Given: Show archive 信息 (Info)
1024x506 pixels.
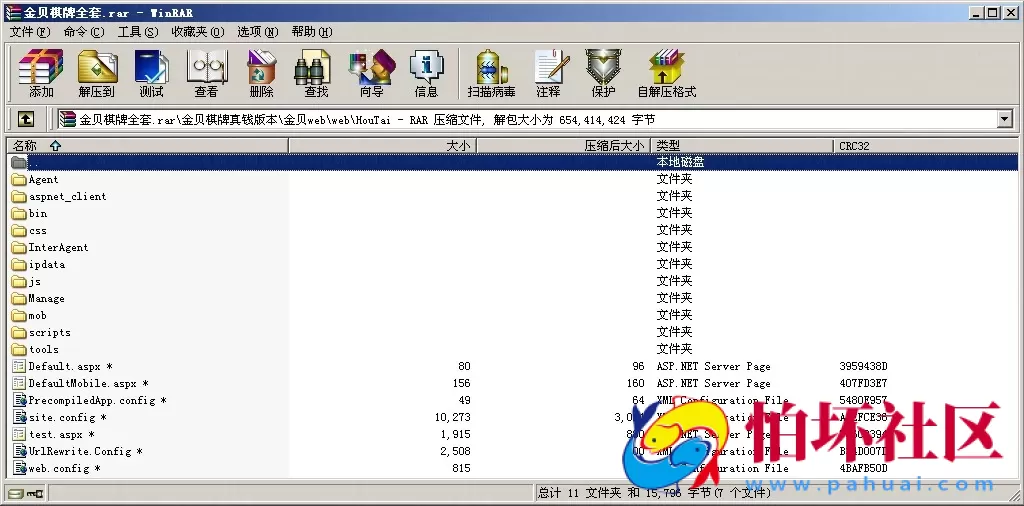Looking at the screenshot, I should (426, 72).
